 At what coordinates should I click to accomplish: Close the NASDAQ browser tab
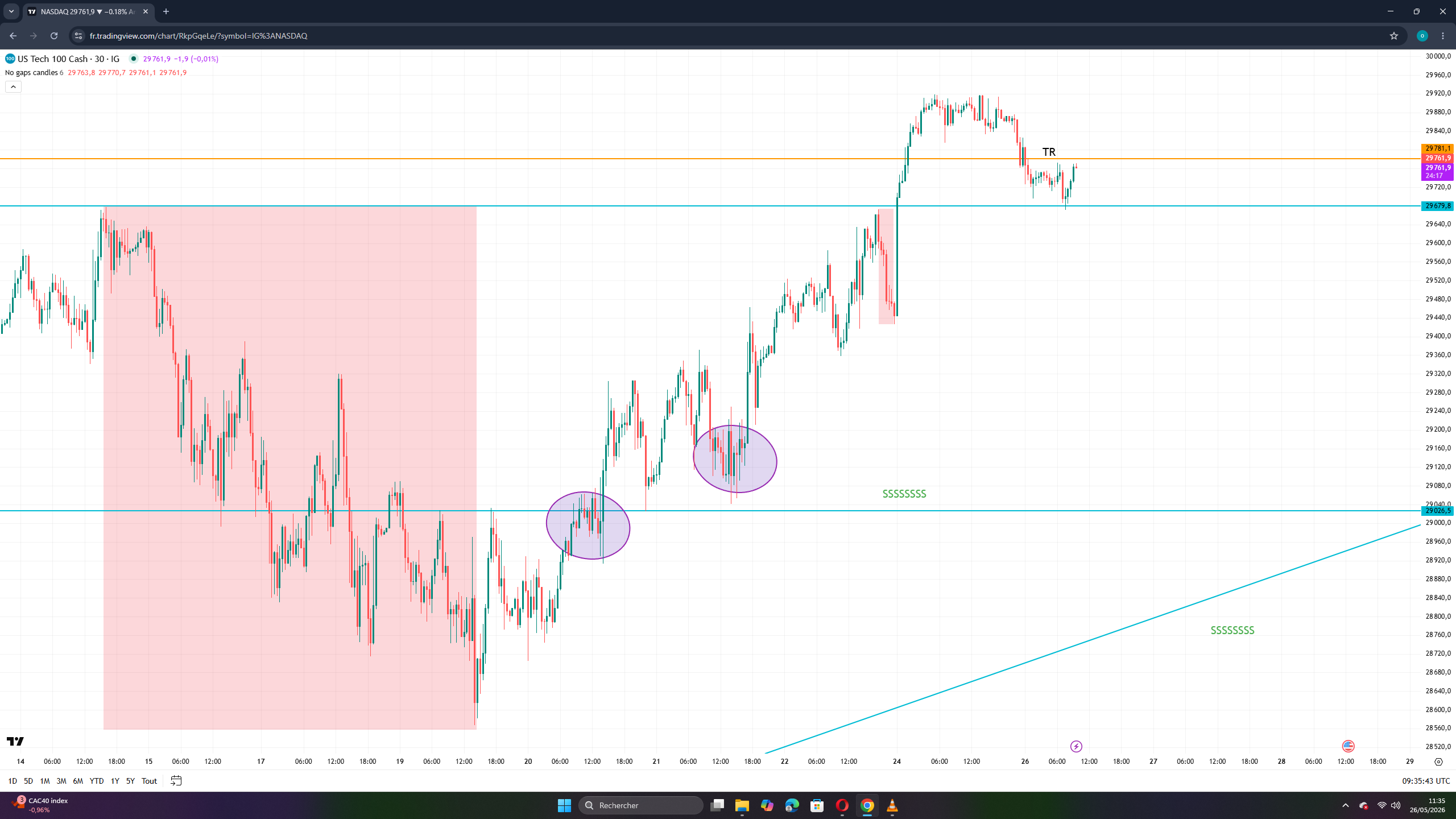click(146, 11)
